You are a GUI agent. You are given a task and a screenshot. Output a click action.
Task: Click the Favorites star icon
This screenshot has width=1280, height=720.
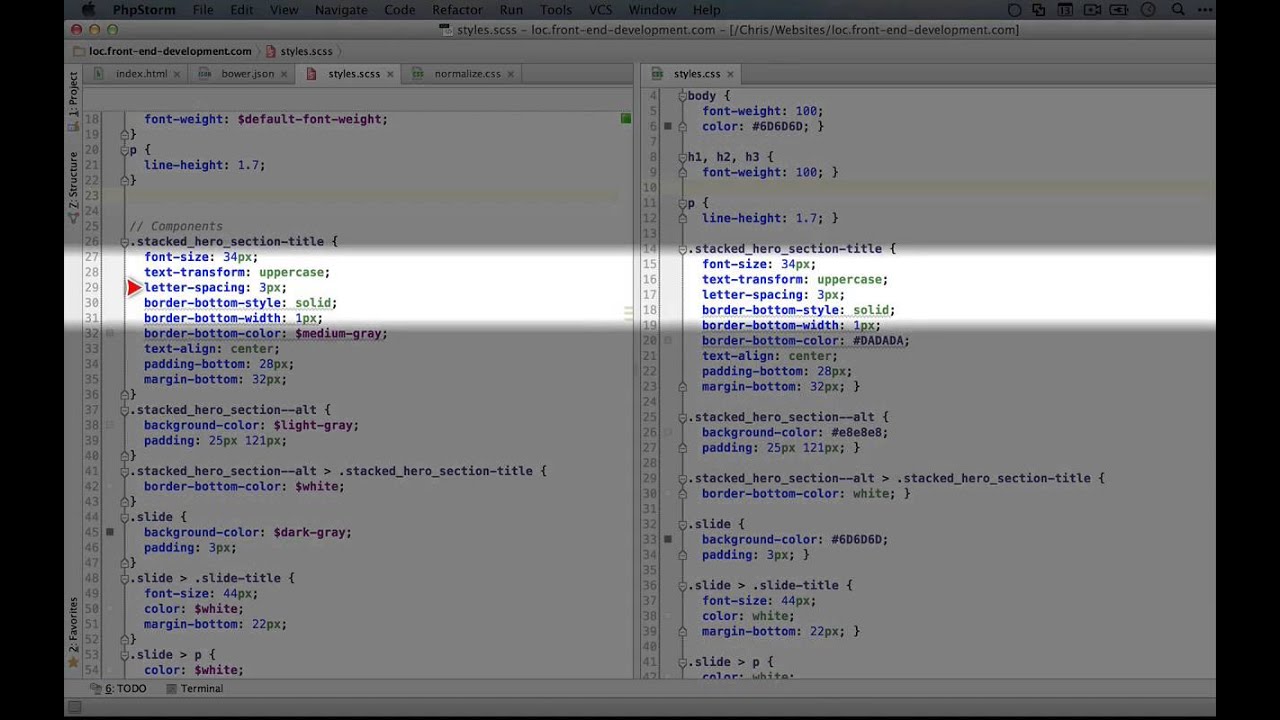pos(73,661)
